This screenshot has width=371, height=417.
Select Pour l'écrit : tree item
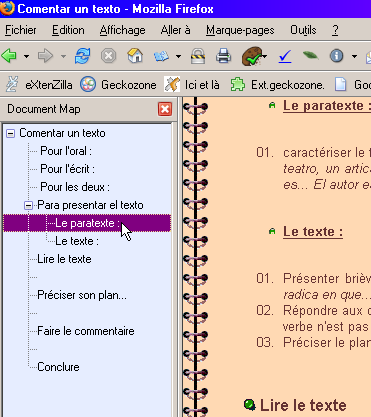coord(68,169)
